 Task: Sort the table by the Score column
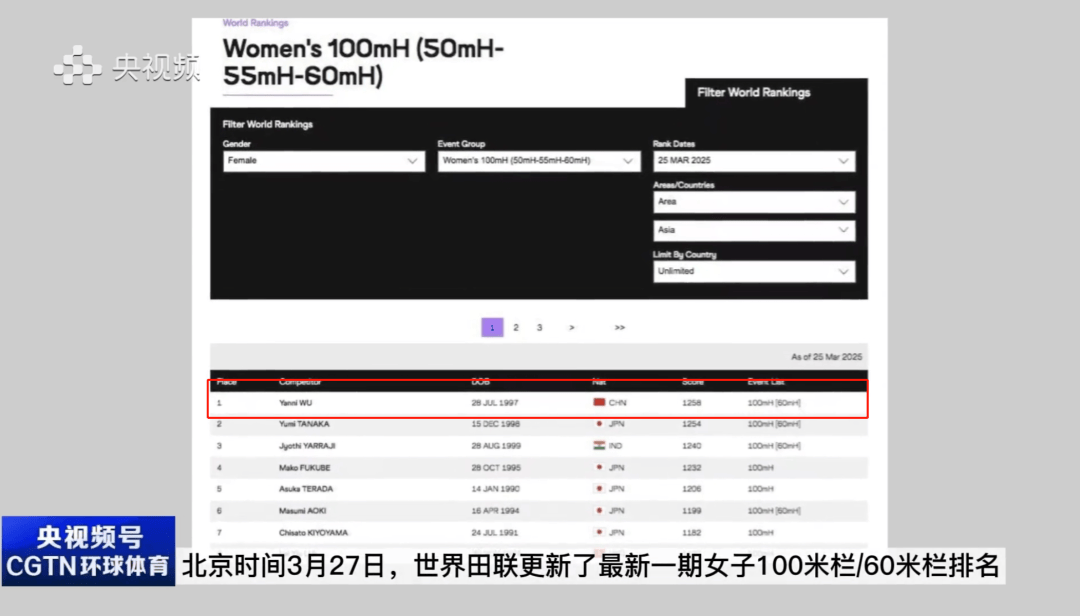coord(692,381)
